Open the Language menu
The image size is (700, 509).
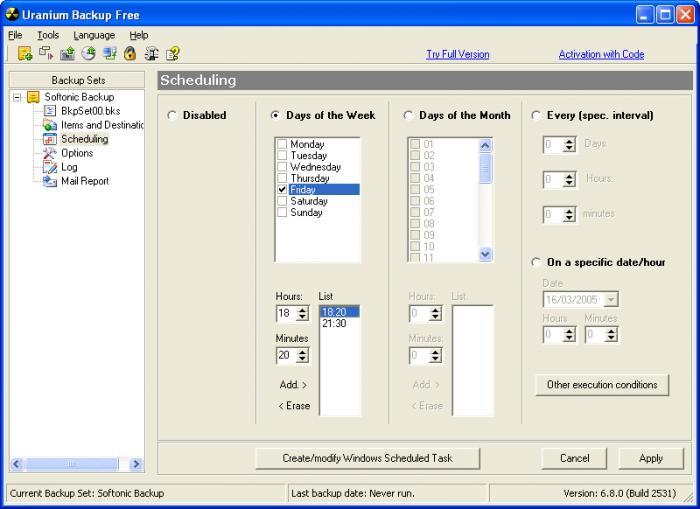pyautogui.click(x=94, y=35)
